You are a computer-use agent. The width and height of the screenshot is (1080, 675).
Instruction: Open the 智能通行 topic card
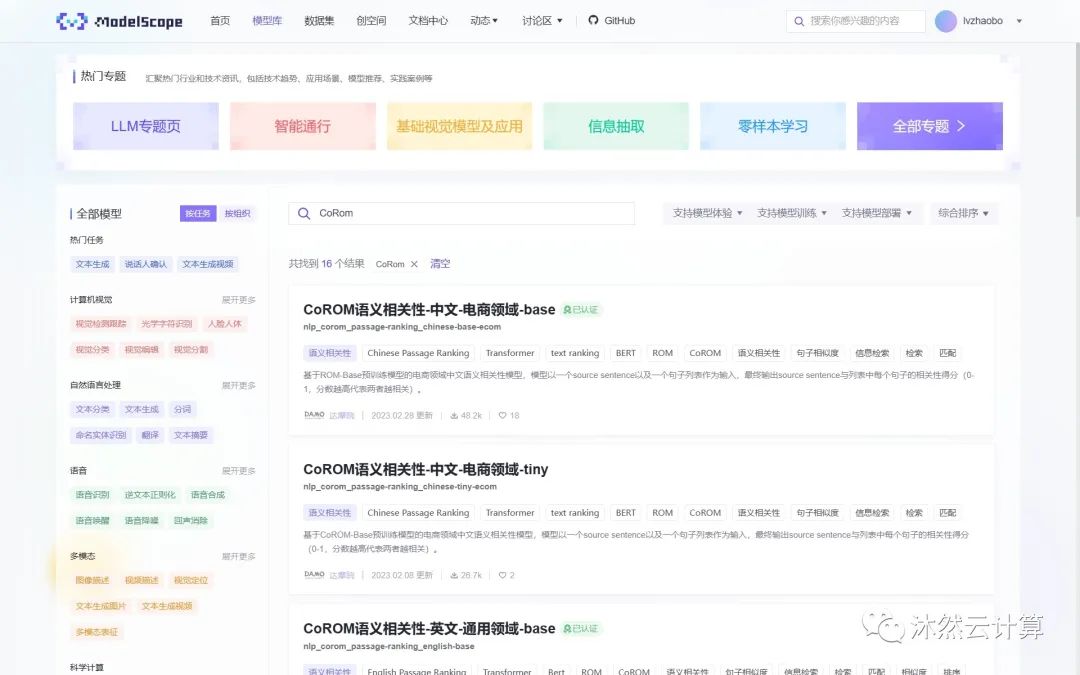point(302,126)
